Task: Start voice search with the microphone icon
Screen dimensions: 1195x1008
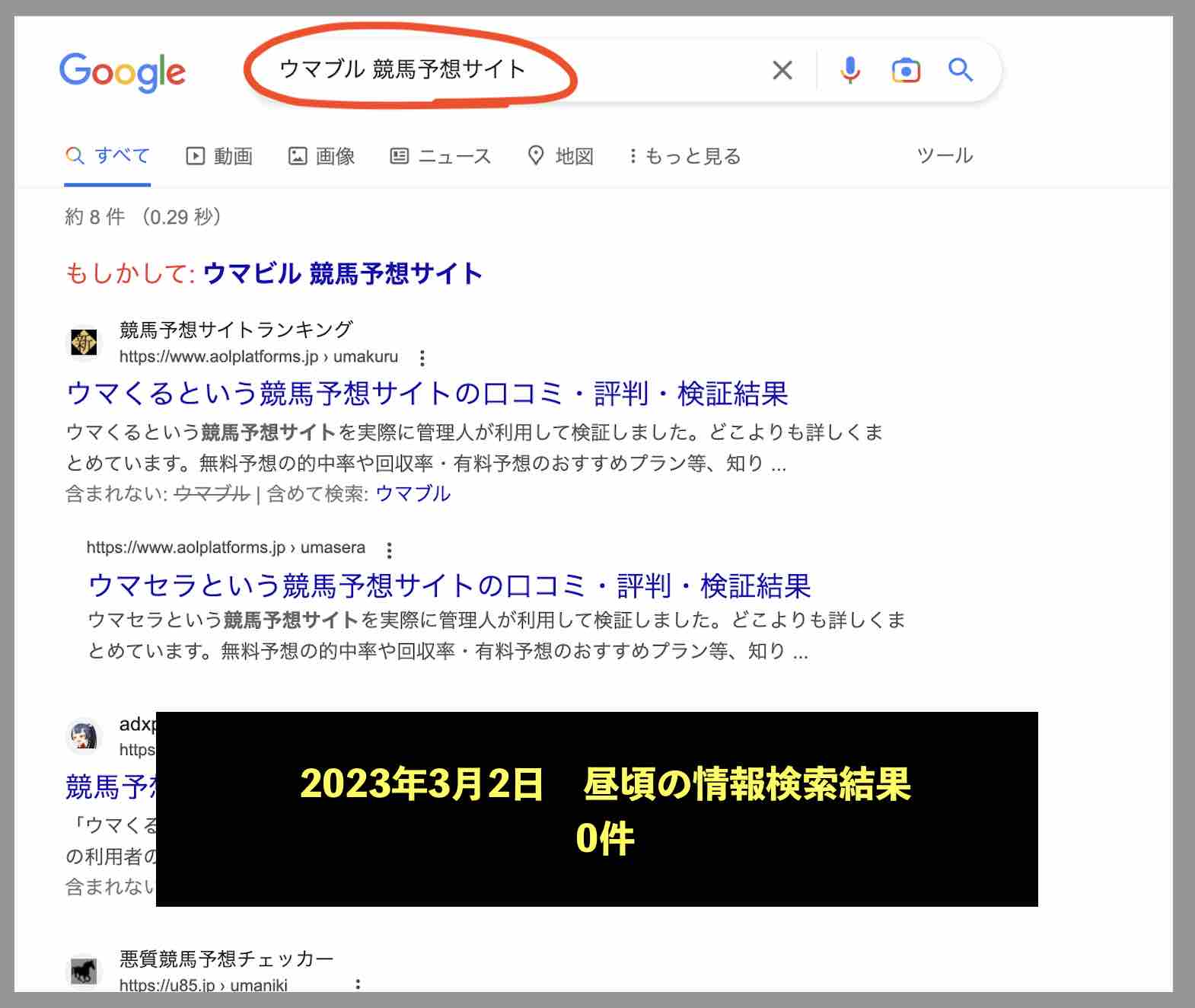Action: pos(850,70)
